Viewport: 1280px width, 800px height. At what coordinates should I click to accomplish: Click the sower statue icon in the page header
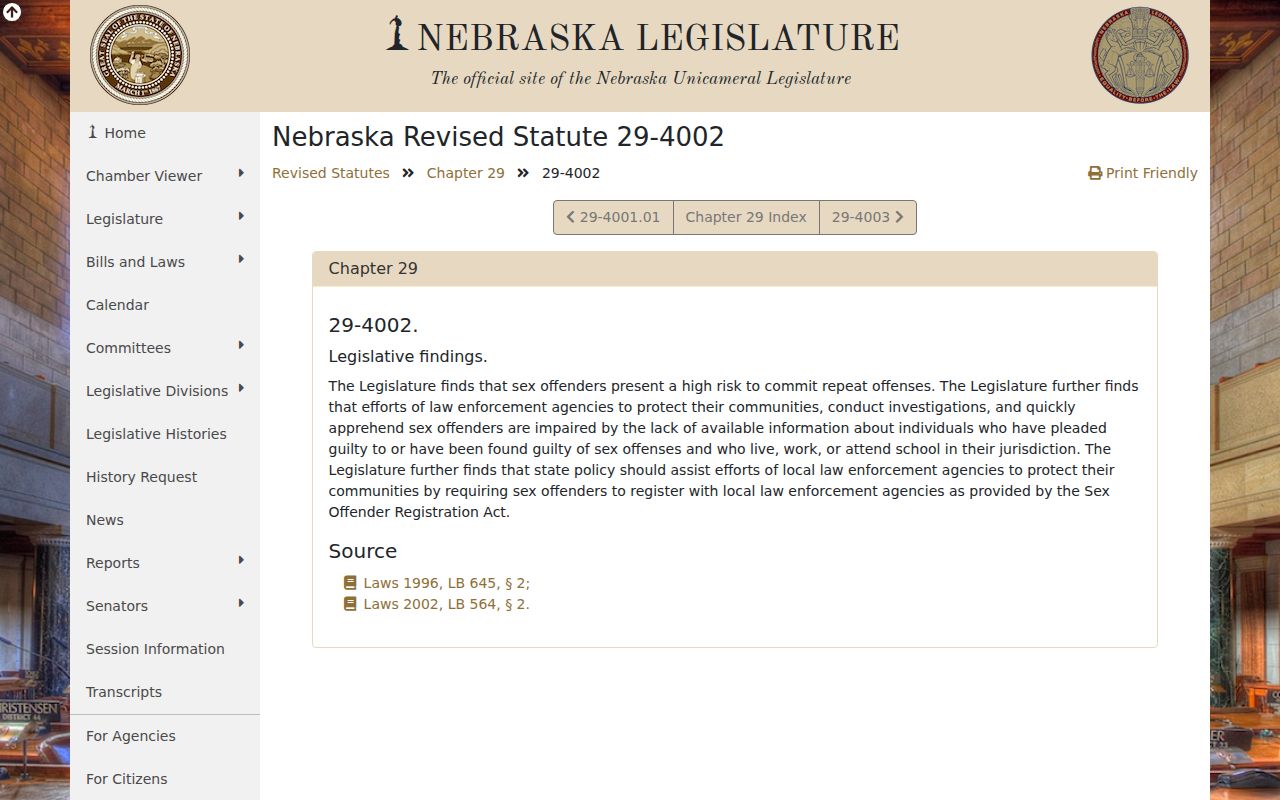point(398,33)
